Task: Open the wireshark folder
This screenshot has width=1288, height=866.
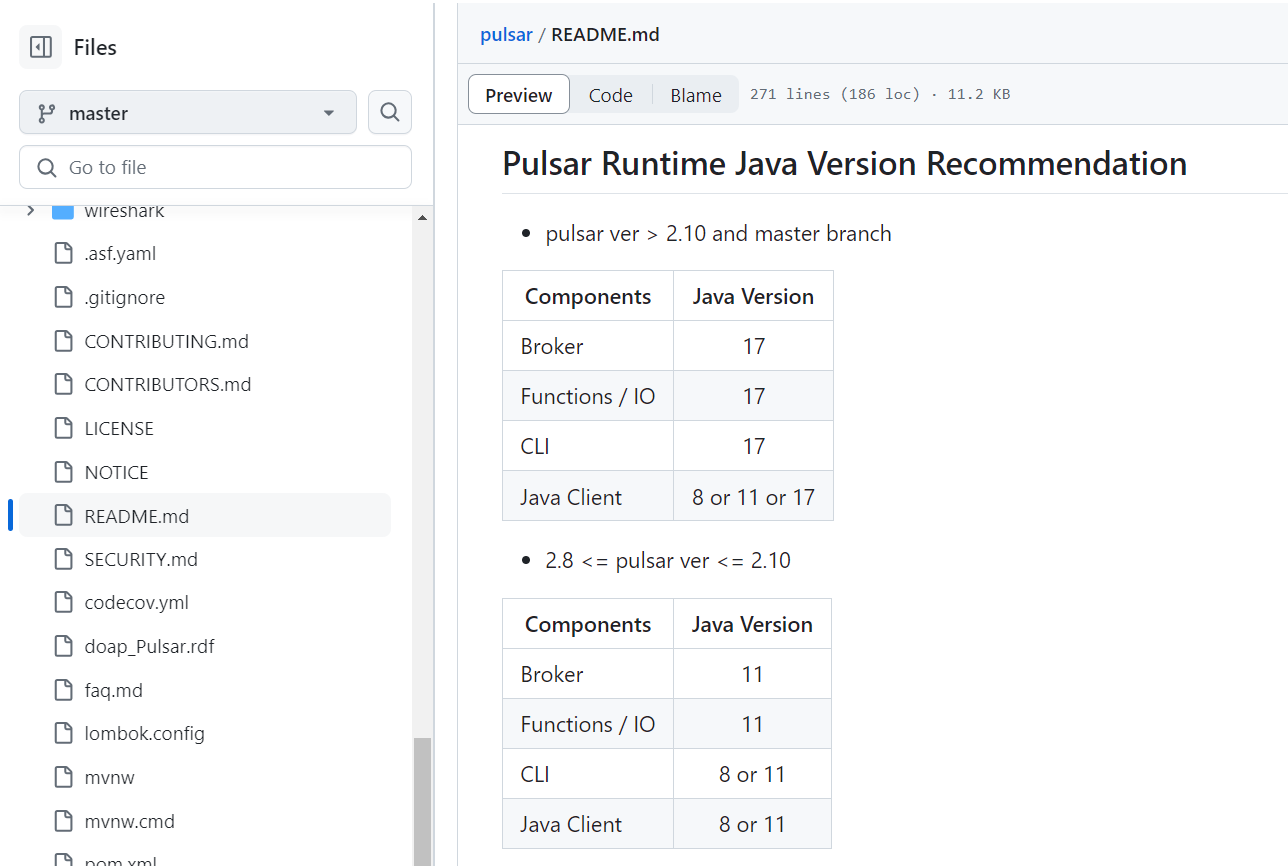Action: click(x=124, y=211)
